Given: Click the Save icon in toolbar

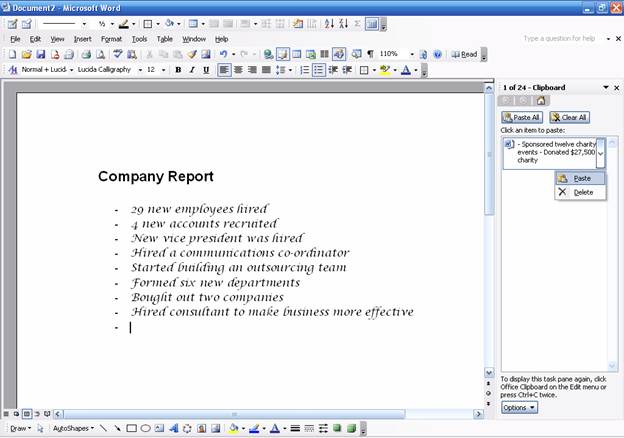Looking at the screenshot, I should point(41,54).
